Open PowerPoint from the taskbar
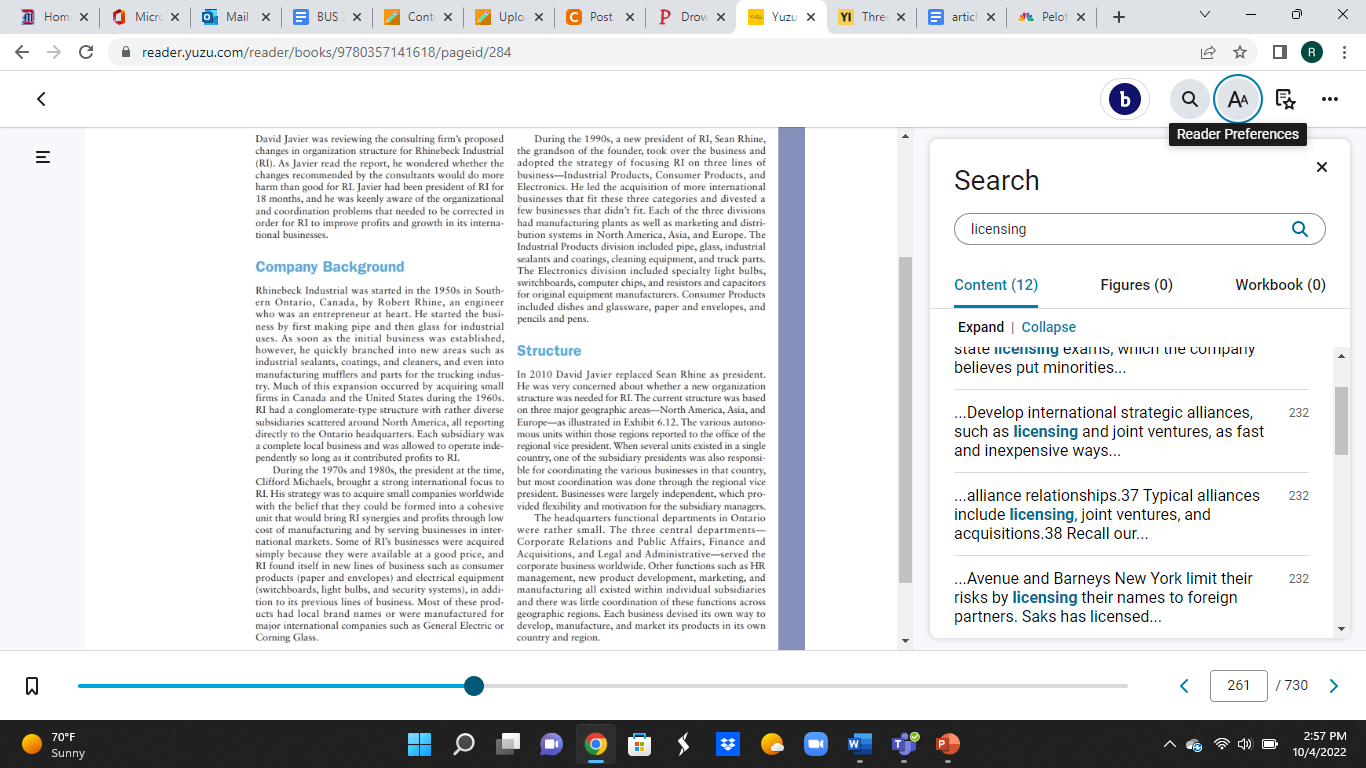This screenshot has width=1366, height=768. coord(946,744)
